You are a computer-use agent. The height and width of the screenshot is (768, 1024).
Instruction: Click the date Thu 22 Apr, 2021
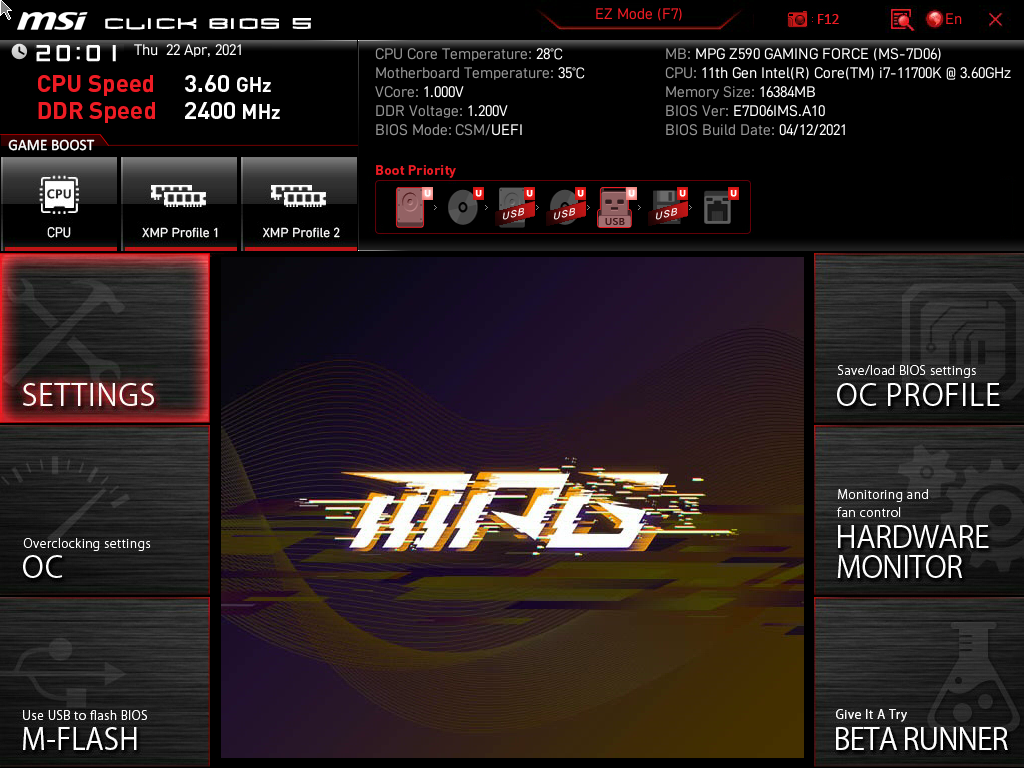point(188,50)
